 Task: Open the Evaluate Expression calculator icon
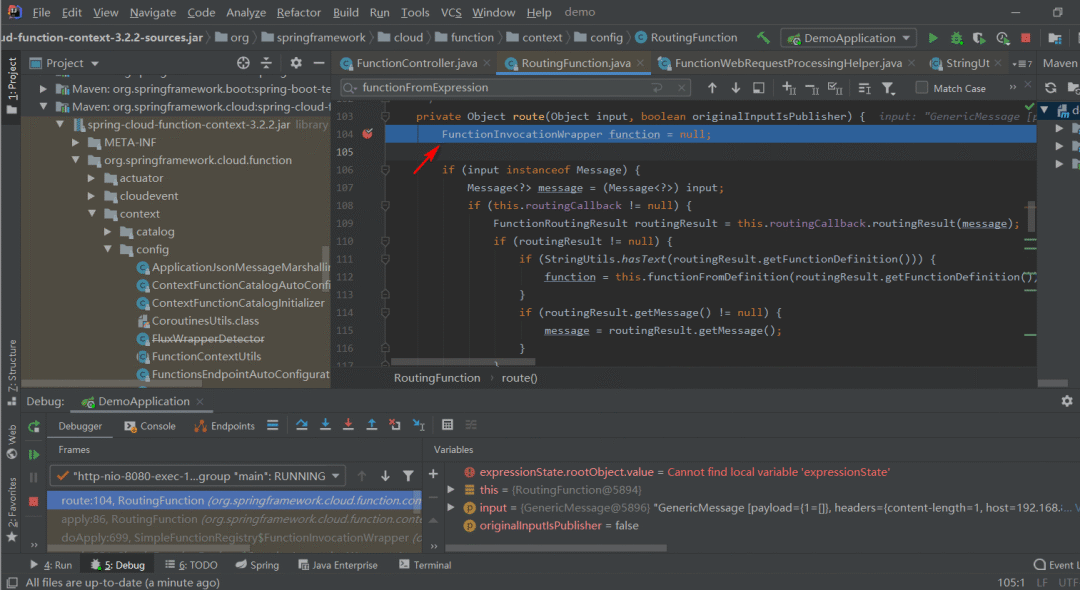click(447, 425)
